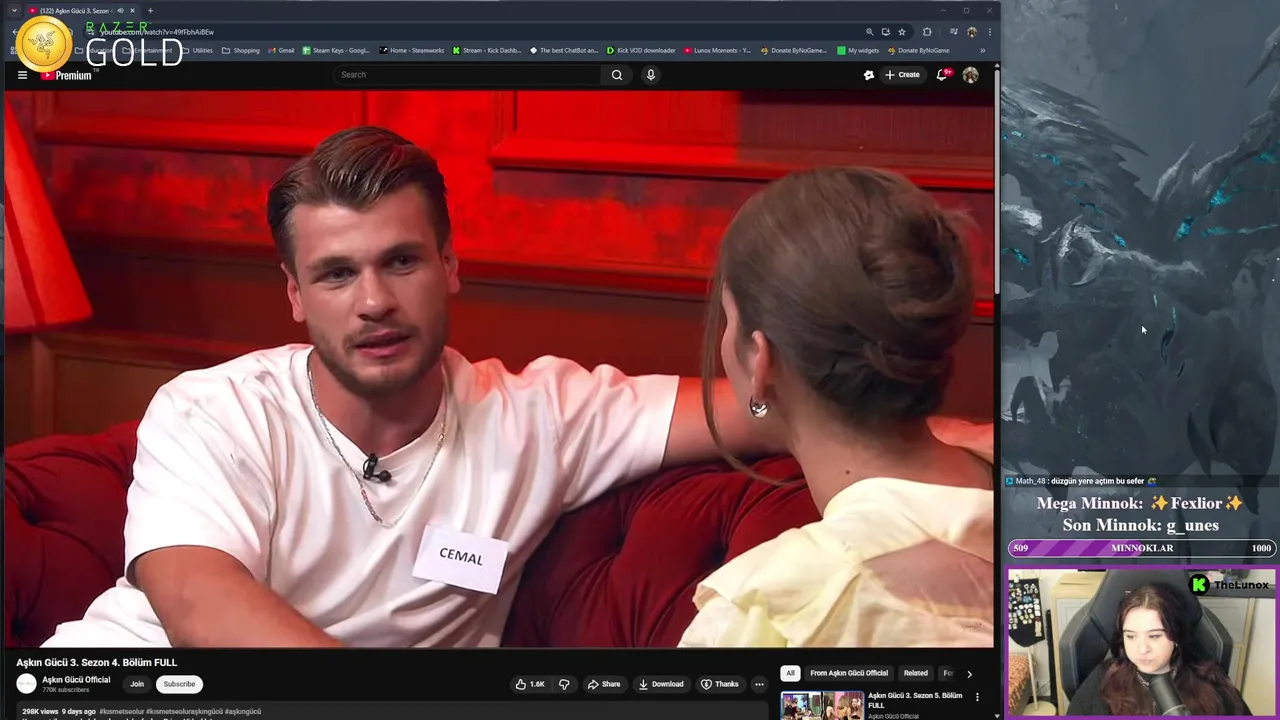Open a new browser tab
This screenshot has height=720, width=1280.
click(150, 11)
